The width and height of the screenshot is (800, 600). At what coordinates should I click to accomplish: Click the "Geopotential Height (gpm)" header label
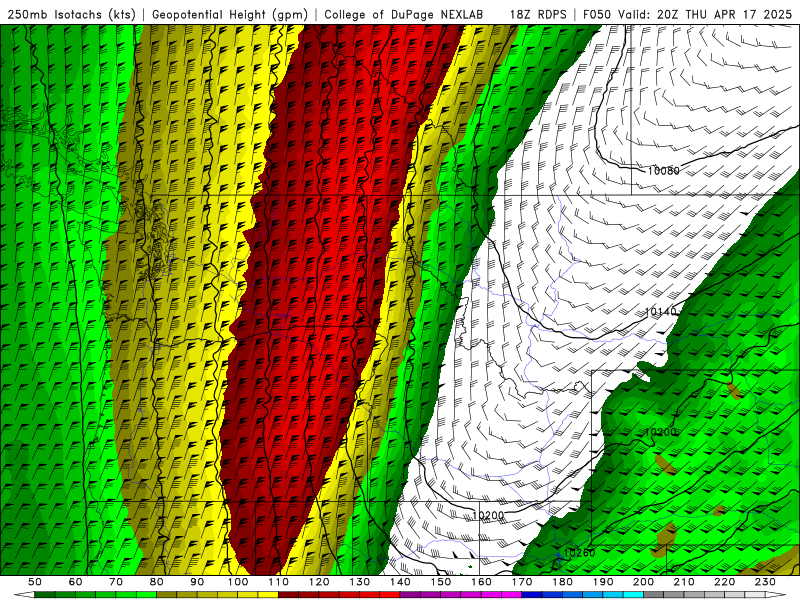(x=230, y=14)
